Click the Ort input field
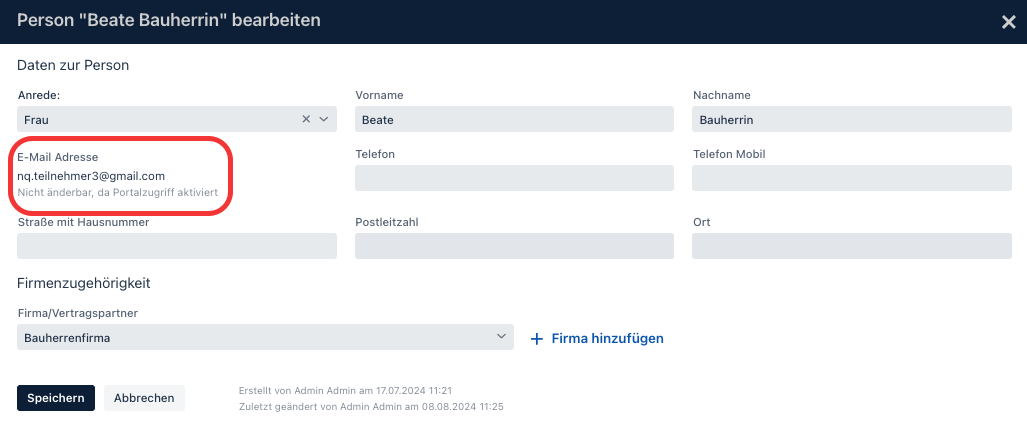1027x429 pixels. (852, 246)
